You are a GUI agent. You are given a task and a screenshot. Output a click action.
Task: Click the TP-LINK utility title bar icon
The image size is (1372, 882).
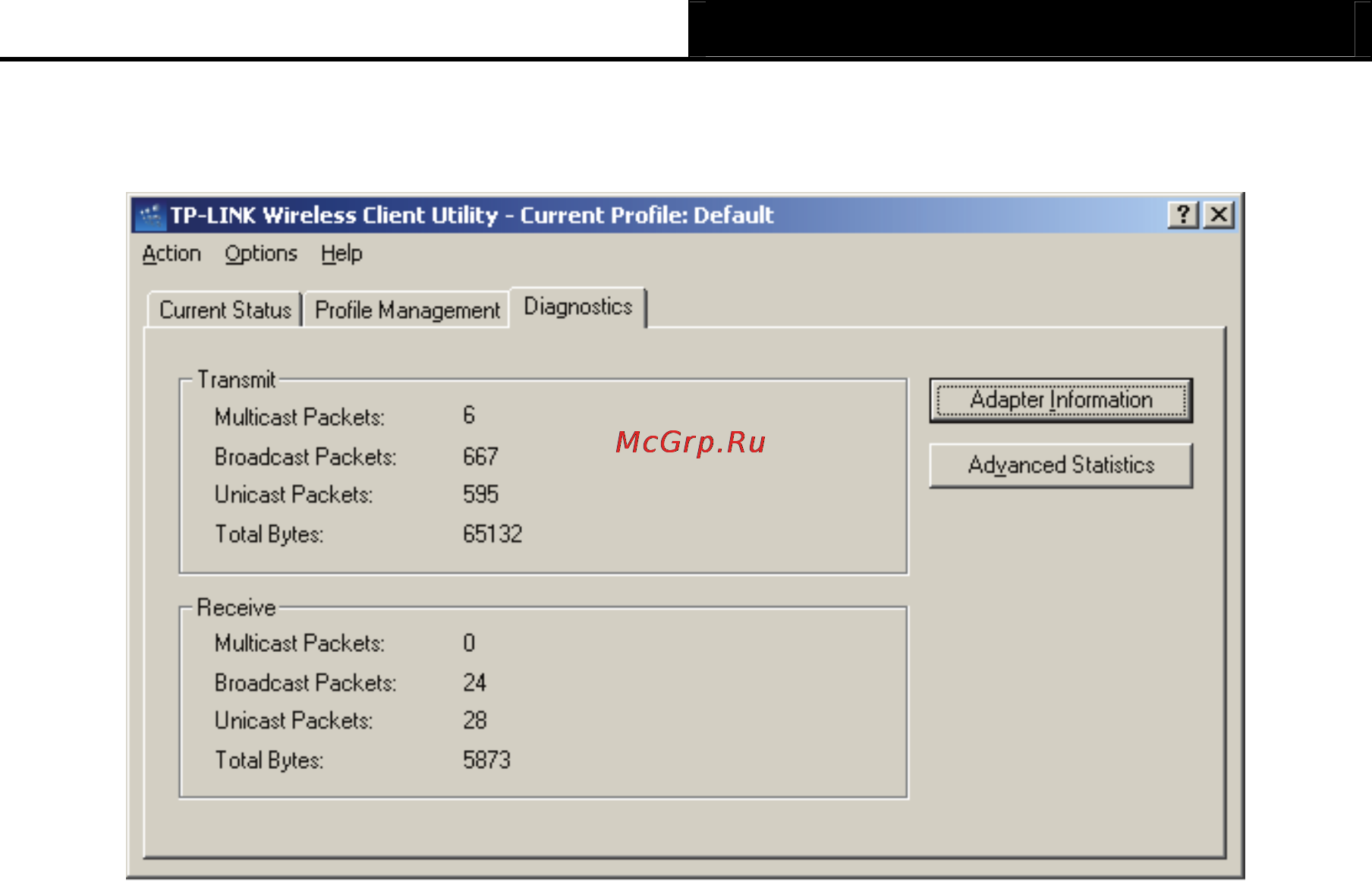pyautogui.click(x=150, y=216)
